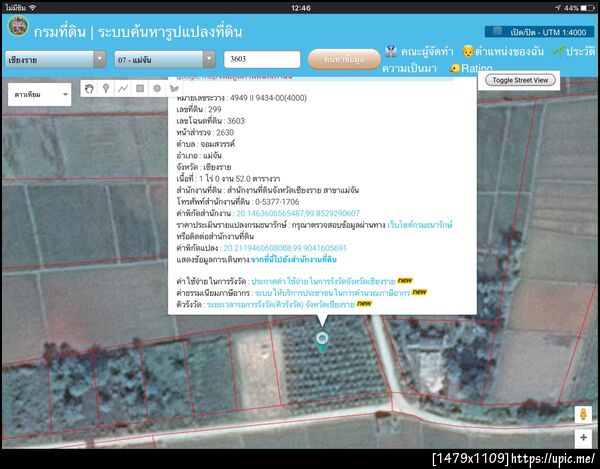
Task: Open the district dropdown 07 - แม่จัน
Action: point(165,60)
